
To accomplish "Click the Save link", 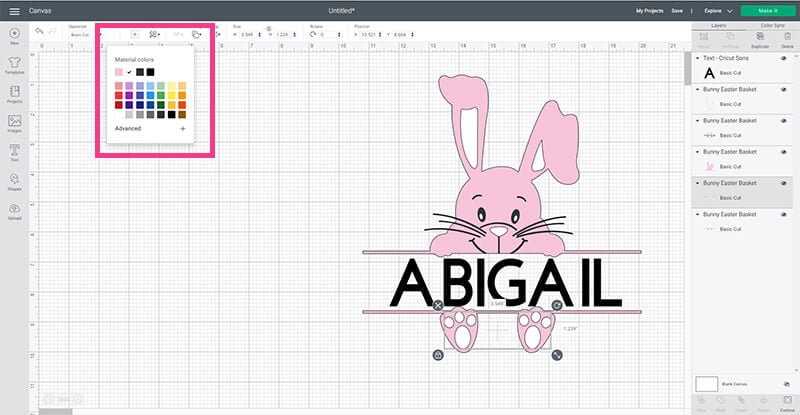I will click(677, 10).
